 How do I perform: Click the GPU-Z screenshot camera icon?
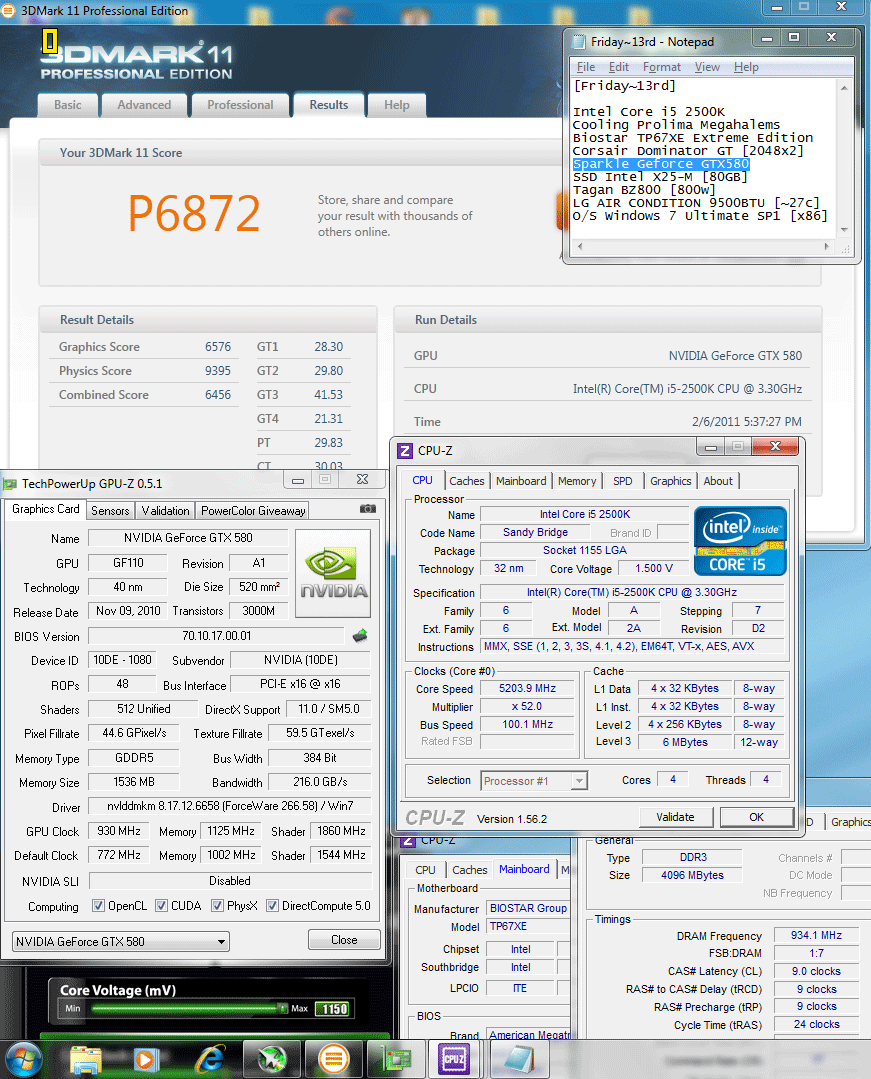click(x=368, y=509)
